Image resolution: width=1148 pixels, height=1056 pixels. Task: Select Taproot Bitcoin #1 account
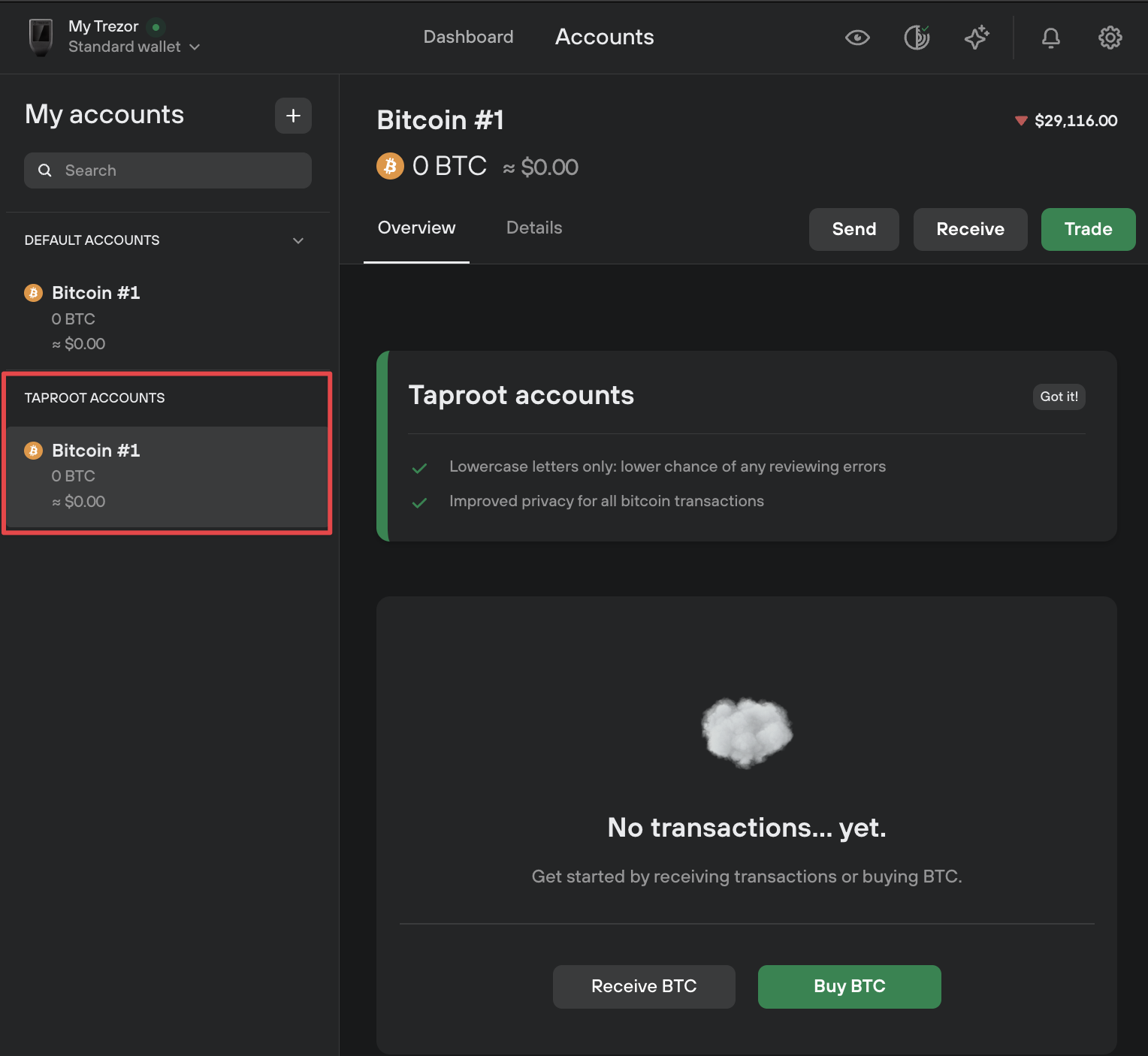tap(167, 476)
